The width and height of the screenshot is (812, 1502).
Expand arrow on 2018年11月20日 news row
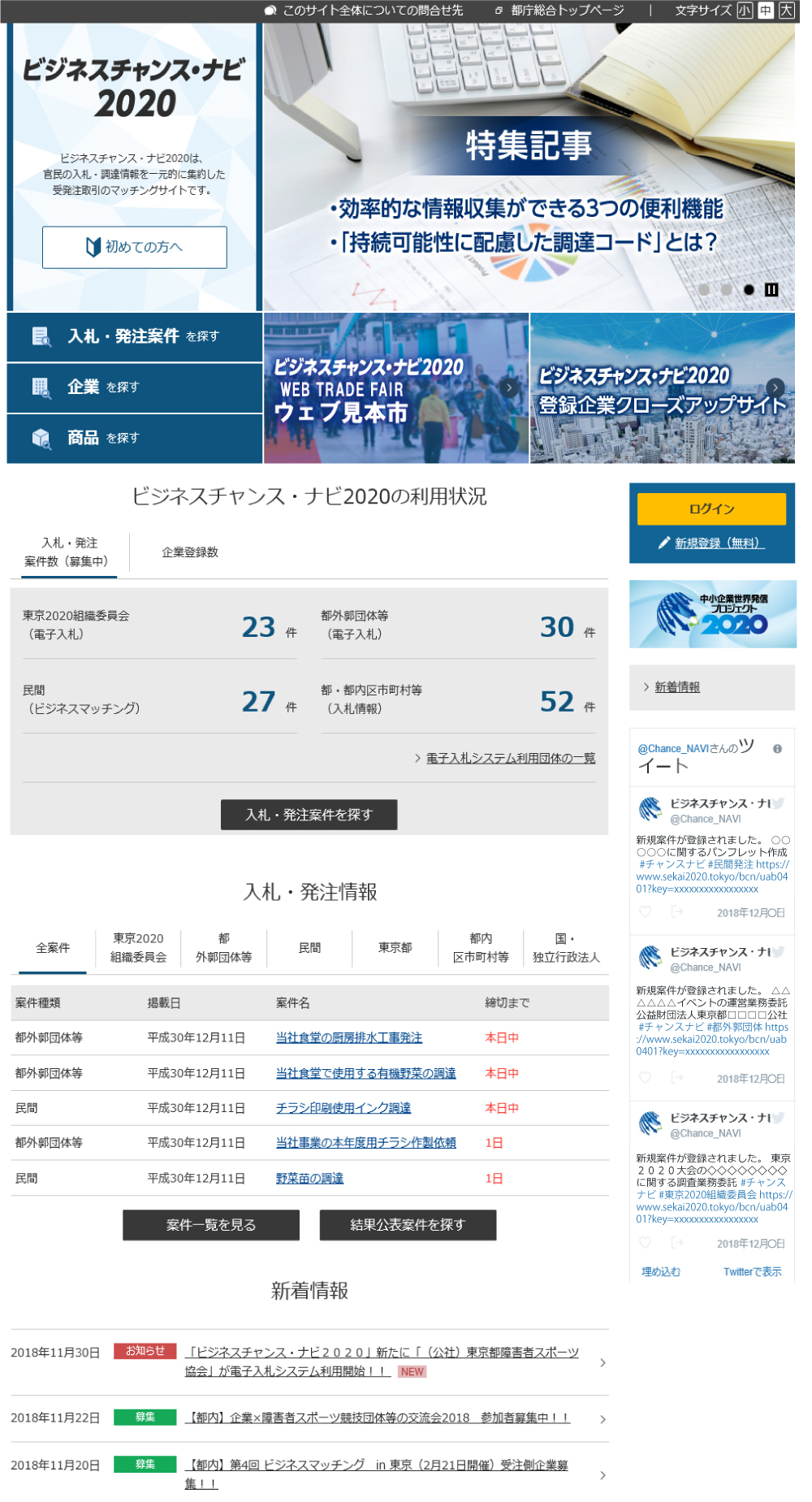coord(603,1475)
